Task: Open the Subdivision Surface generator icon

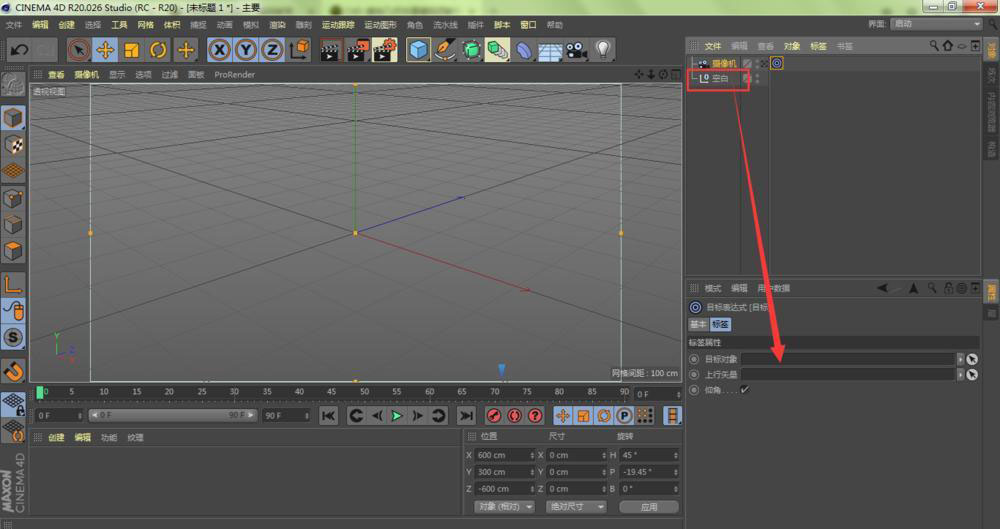Action: (x=471, y=50)
